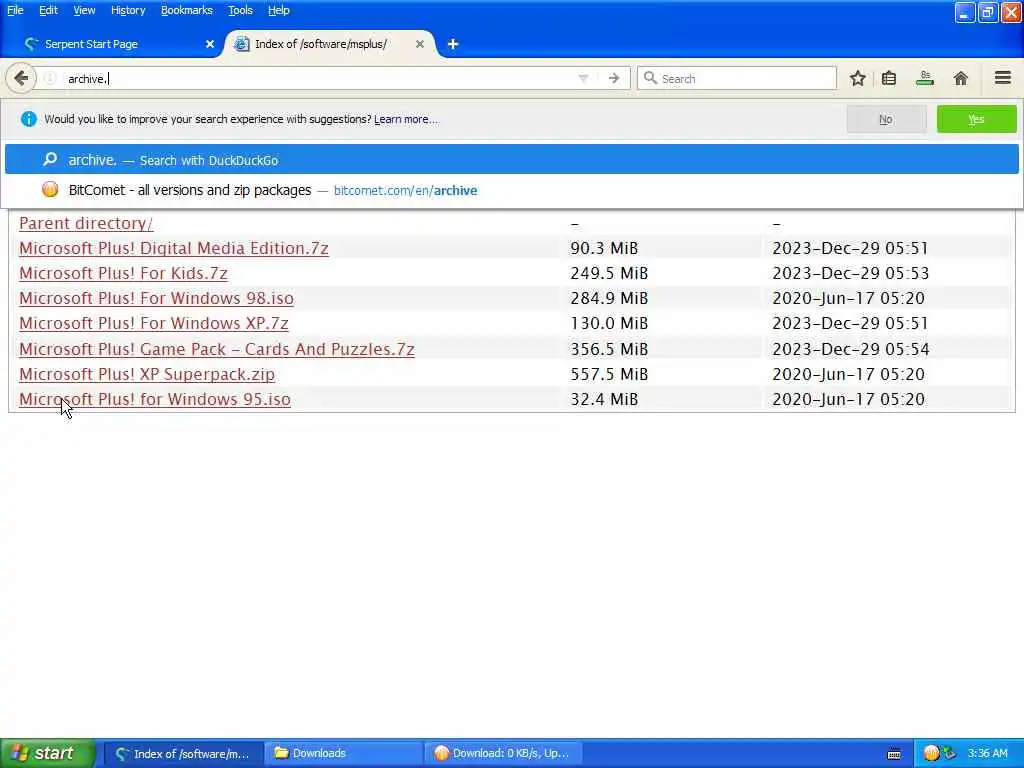
Task: Download Microsoft Plus! for Windows 95.iso
Action: tap(155, 399)
